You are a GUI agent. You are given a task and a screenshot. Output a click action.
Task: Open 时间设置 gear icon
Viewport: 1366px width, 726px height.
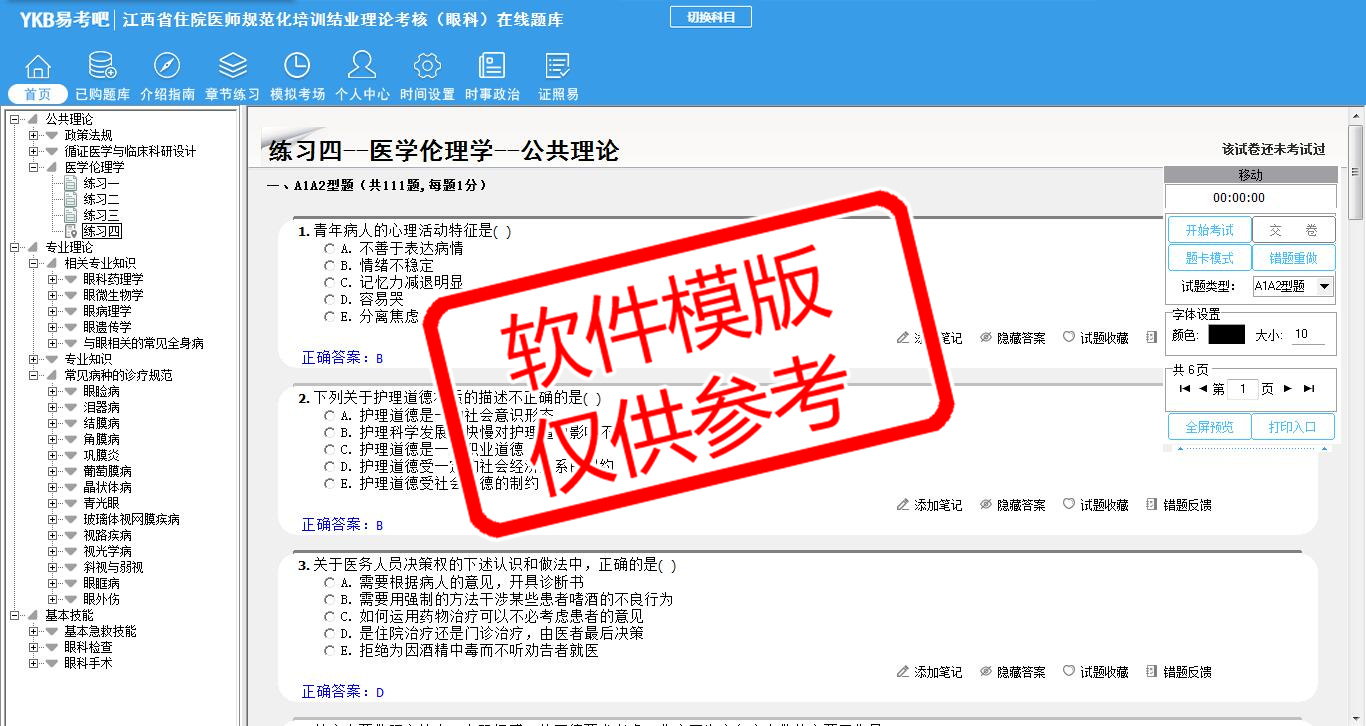pos(427,67)
